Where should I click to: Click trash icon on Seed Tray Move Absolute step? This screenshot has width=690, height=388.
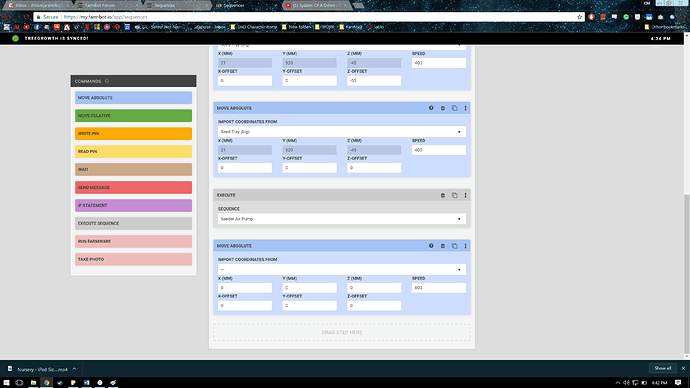click(443, 108)
